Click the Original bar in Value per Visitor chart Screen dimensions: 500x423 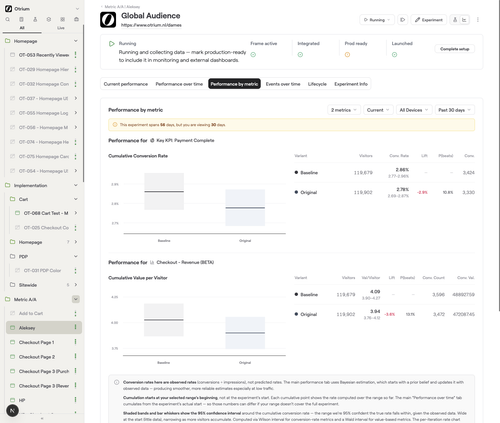245,333
